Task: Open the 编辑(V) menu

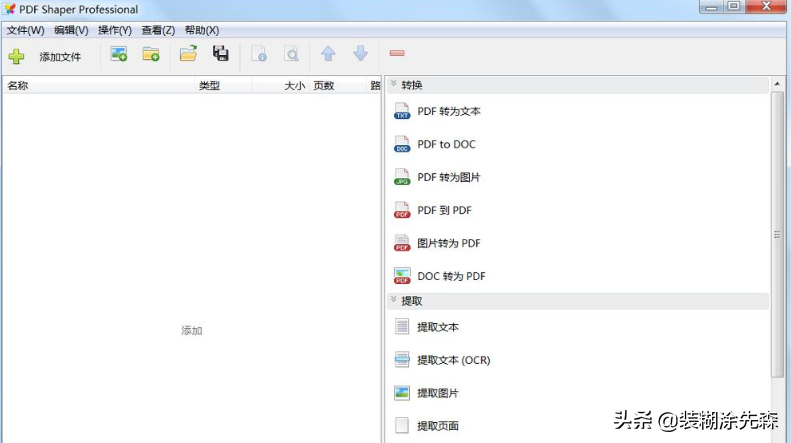Action: 71,30
